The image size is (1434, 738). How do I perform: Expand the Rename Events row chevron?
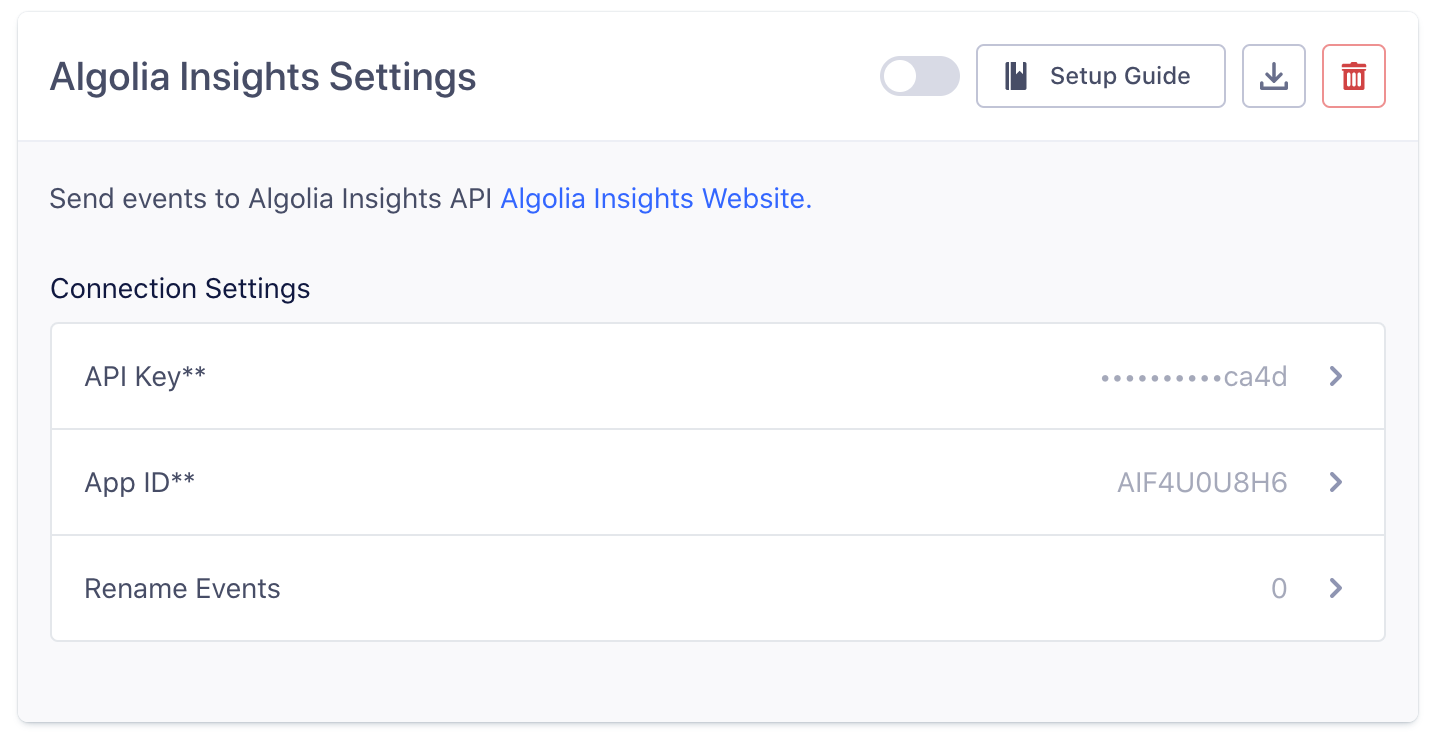(1335, 588)
